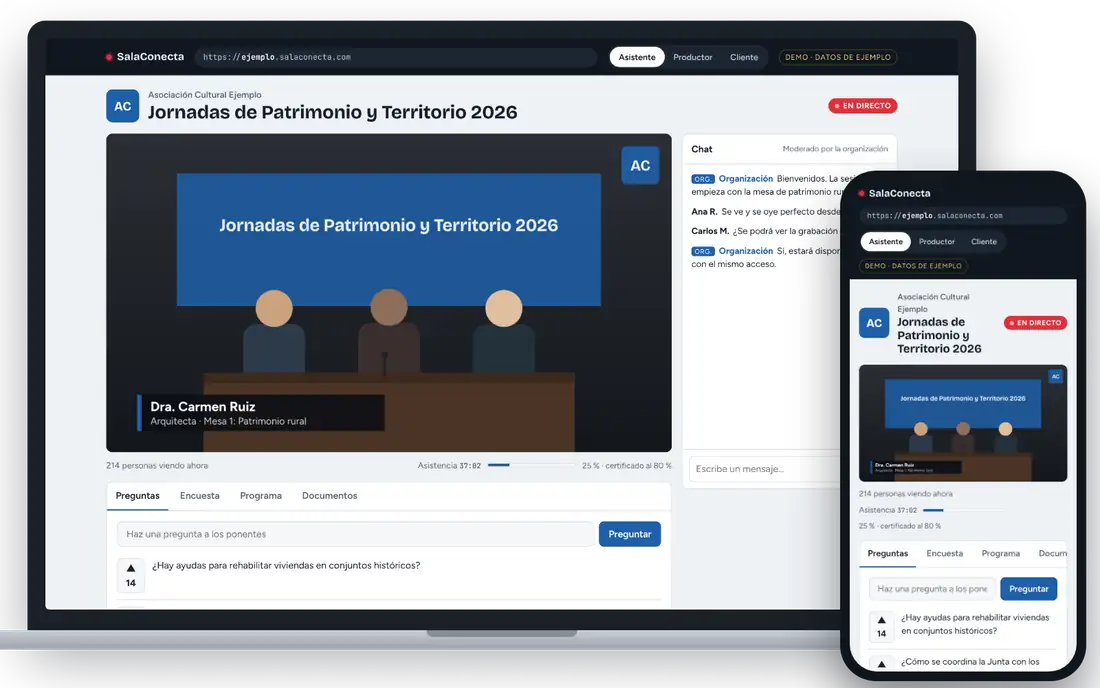Click the AC watermark badge in the laptop video
Screen dimensions: 1100x688
click(640, 166)
